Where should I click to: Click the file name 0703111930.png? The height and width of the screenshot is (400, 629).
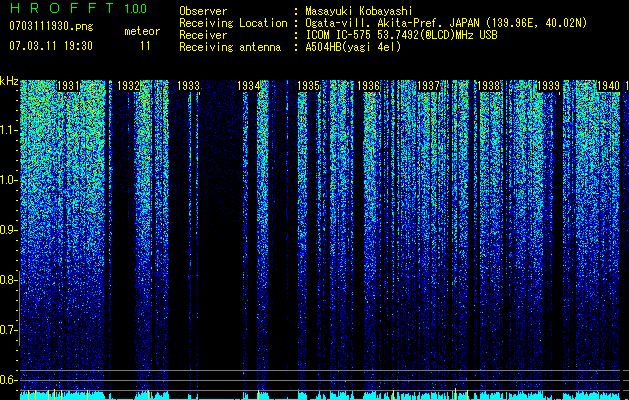pos(51,27)
